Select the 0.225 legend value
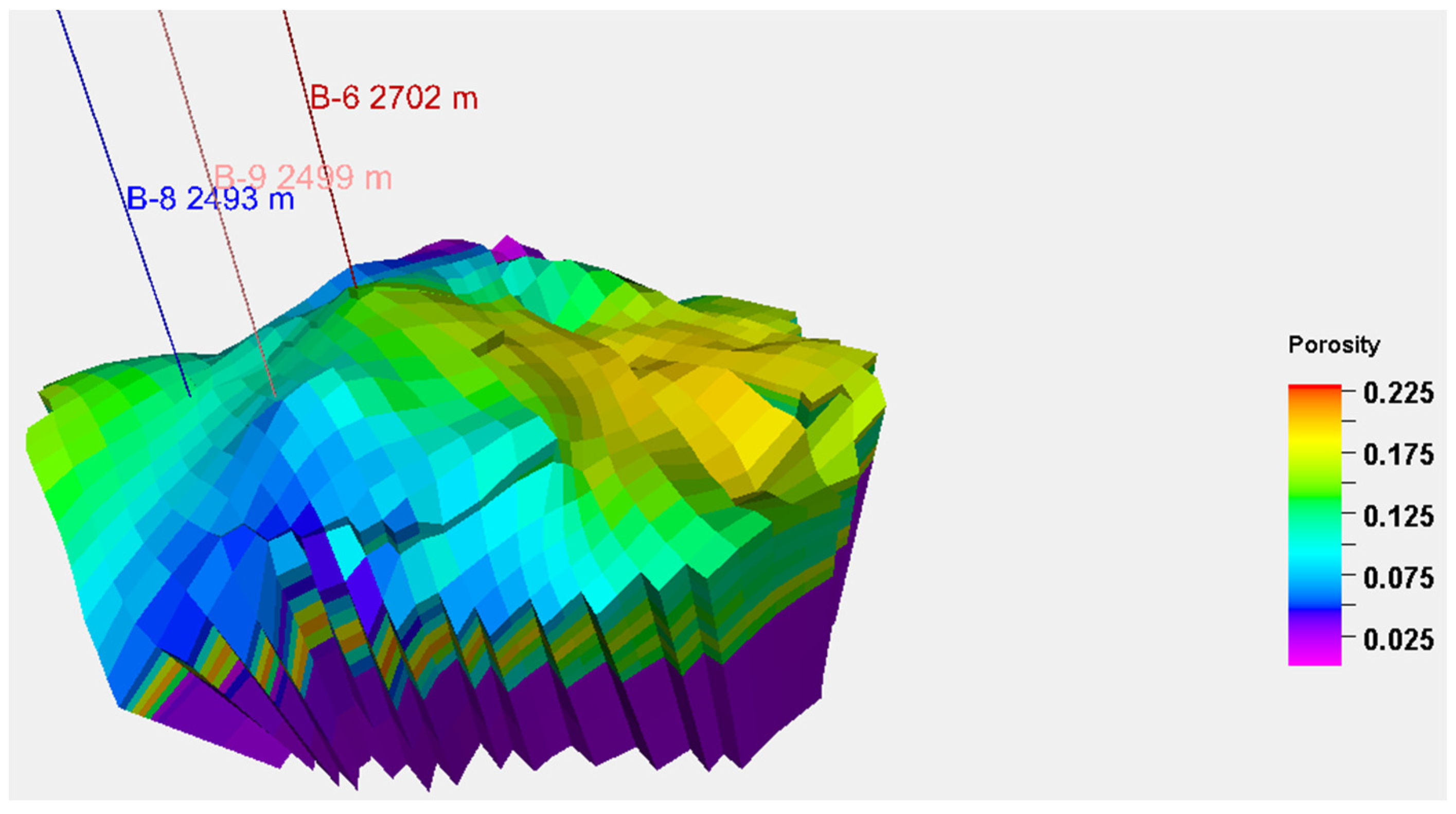Screen dimensions: 1456x814 click(1398, 393)
